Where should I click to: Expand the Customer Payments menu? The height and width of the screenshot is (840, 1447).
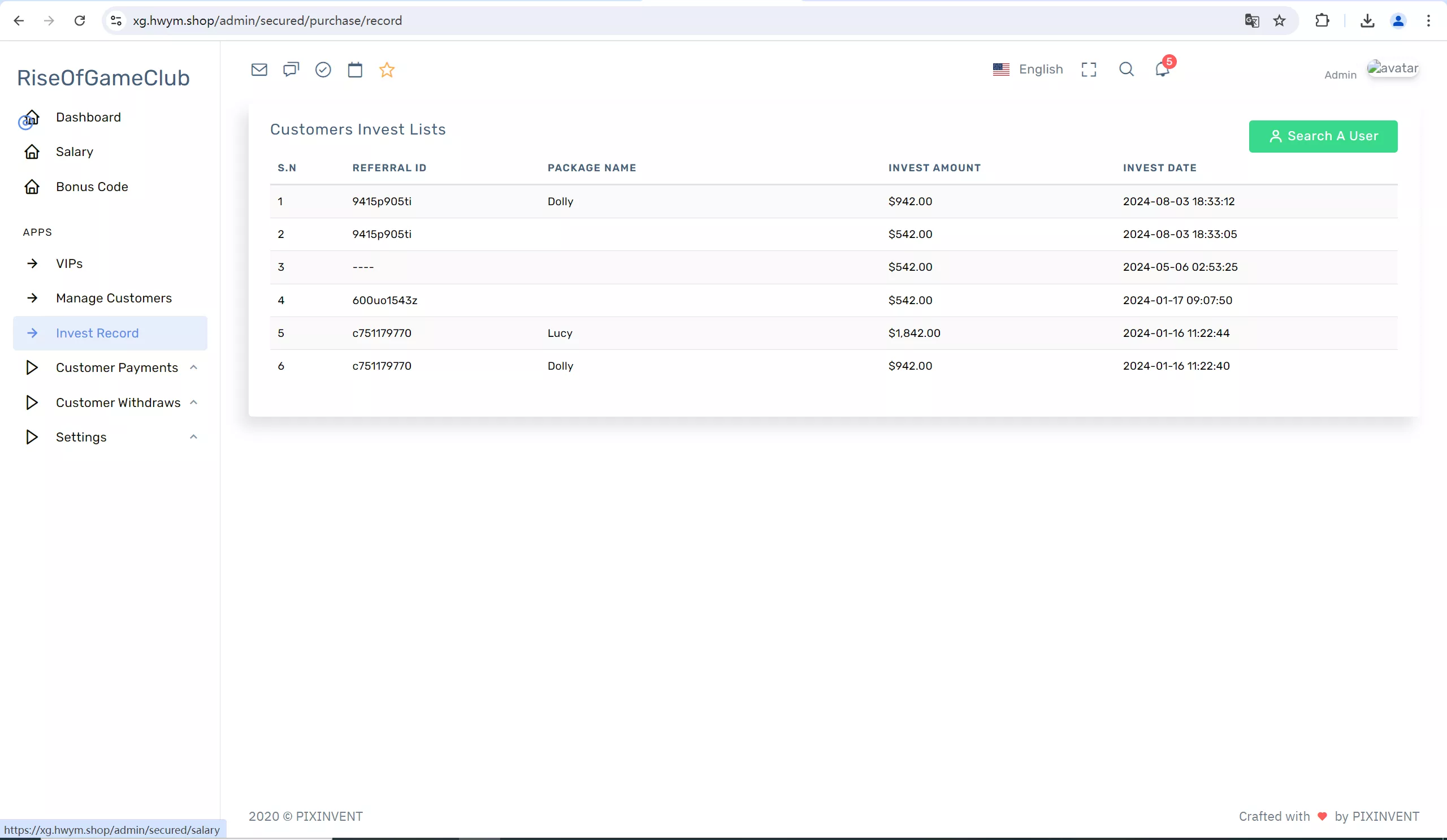[x=116, y=367]
